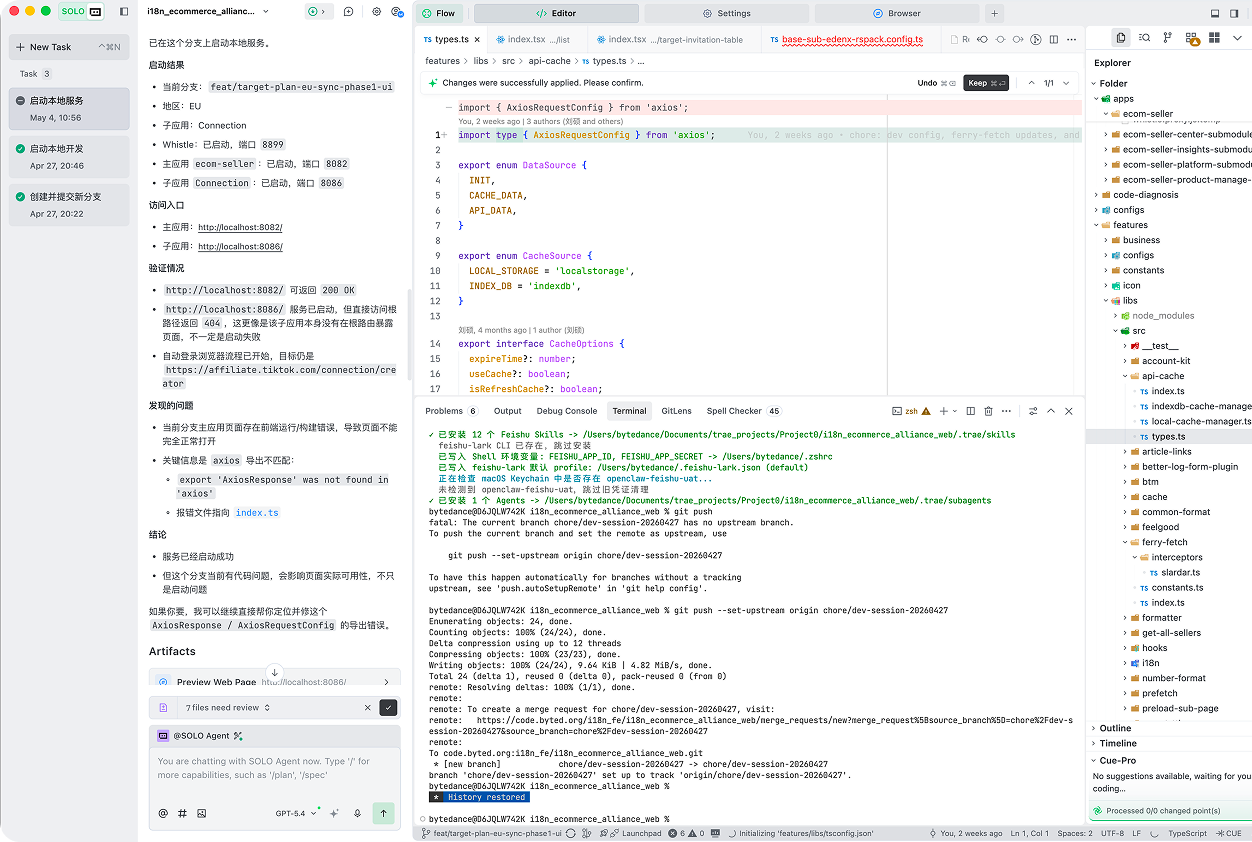The height and width of the screenshot is (842, 1252).
Task: Open the GPT-5.4 model dropdown
Action: click(296, 814)
